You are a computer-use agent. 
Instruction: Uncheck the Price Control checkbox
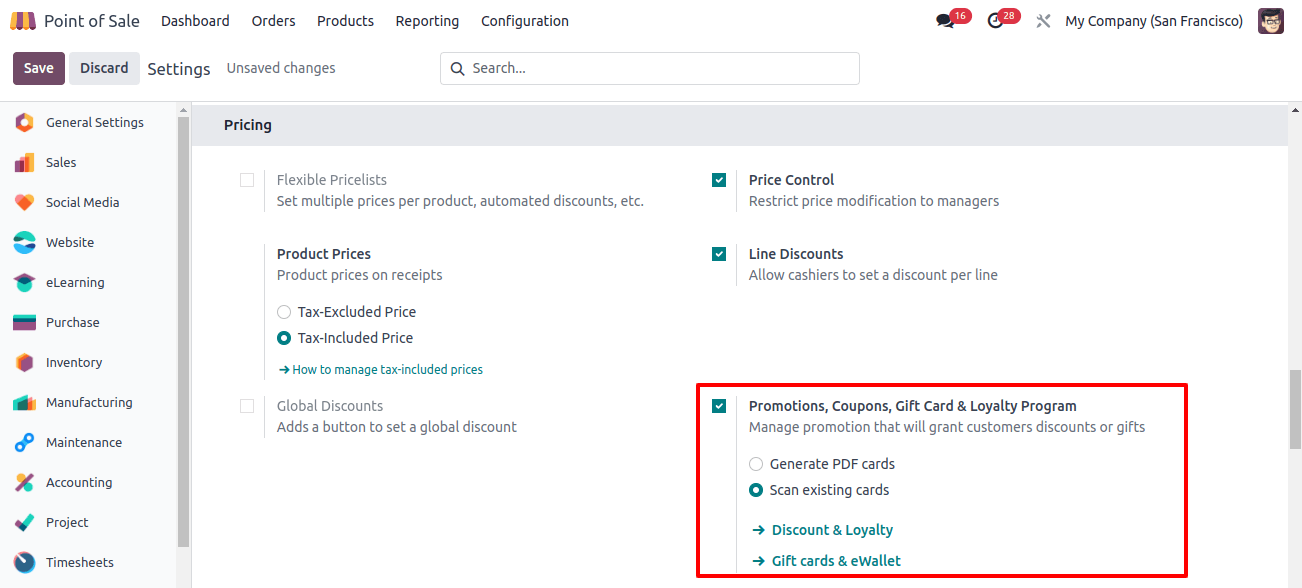coord(719,180)
